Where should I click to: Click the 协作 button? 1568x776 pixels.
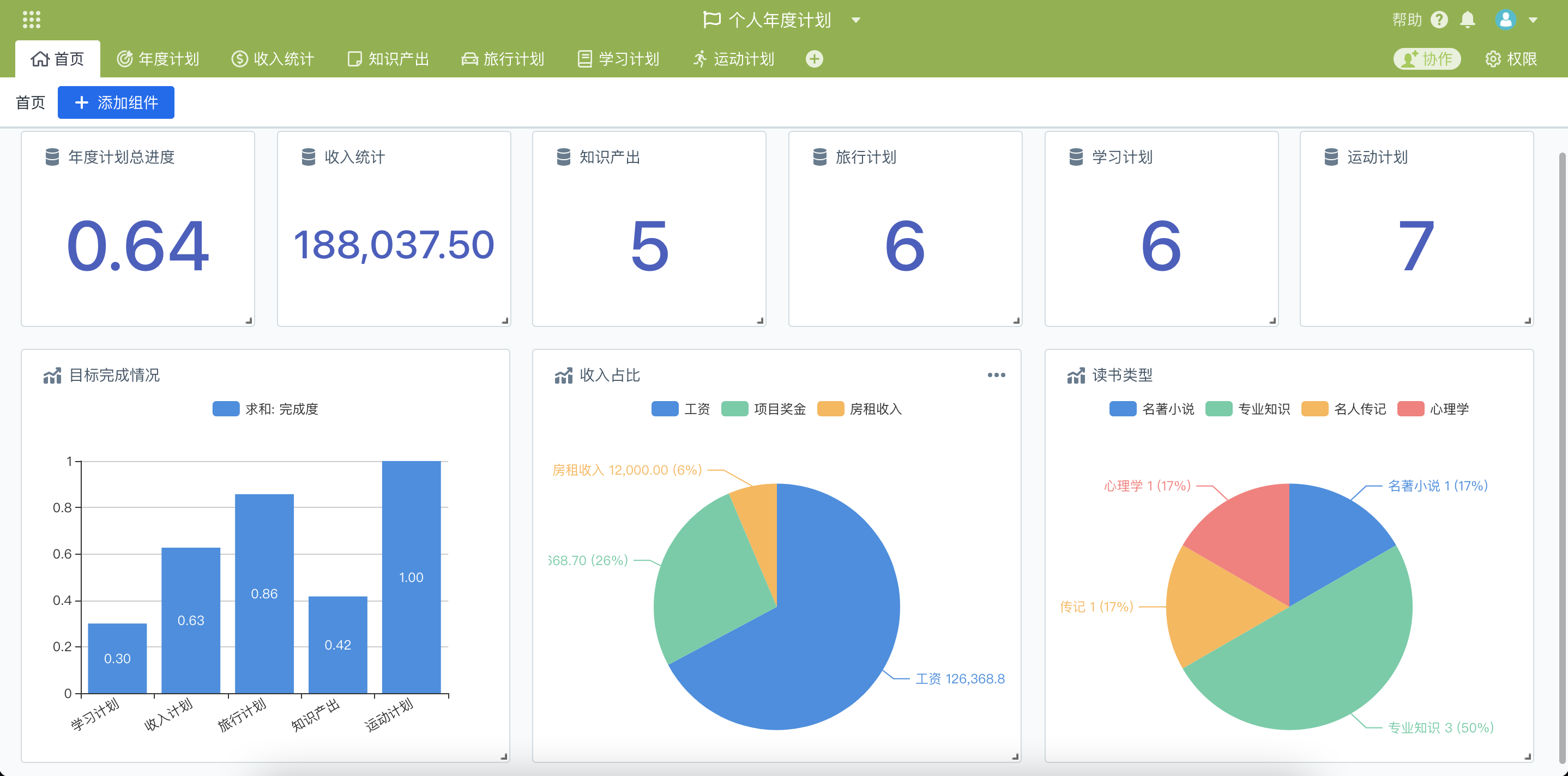click(1427, 58)
